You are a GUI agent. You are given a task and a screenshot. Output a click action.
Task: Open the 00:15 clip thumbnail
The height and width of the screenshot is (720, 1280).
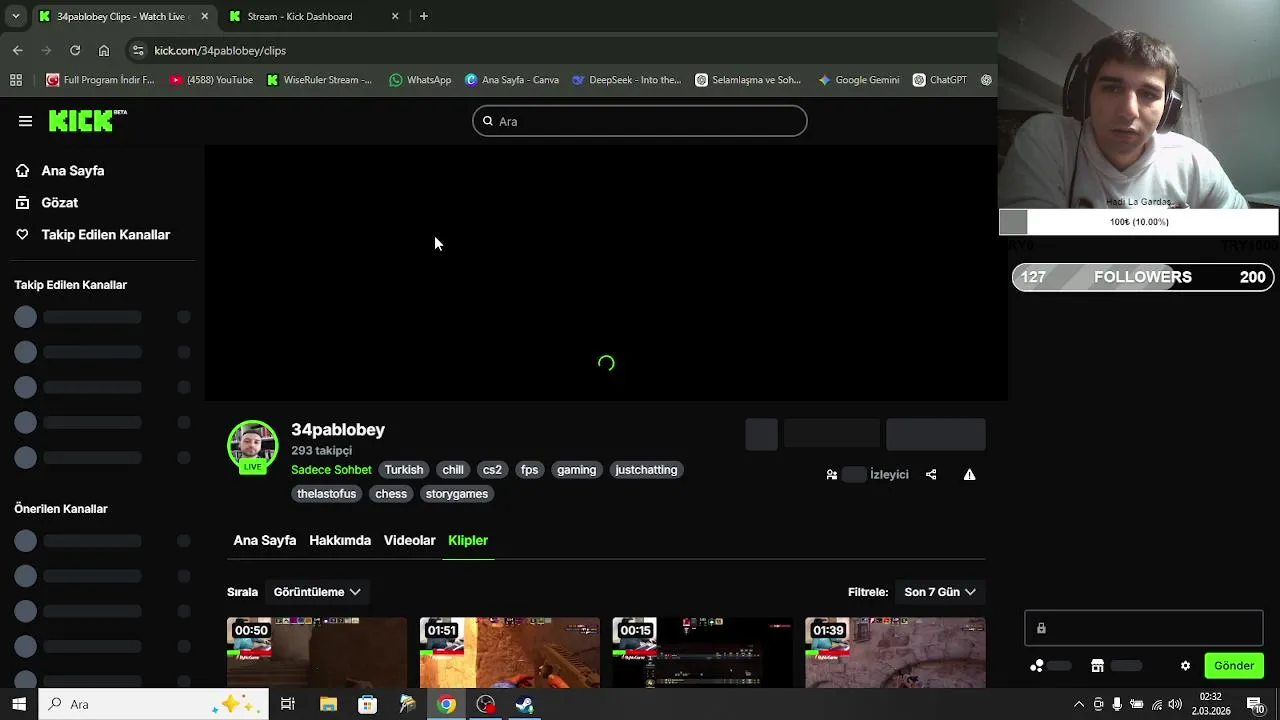[702, 653]
